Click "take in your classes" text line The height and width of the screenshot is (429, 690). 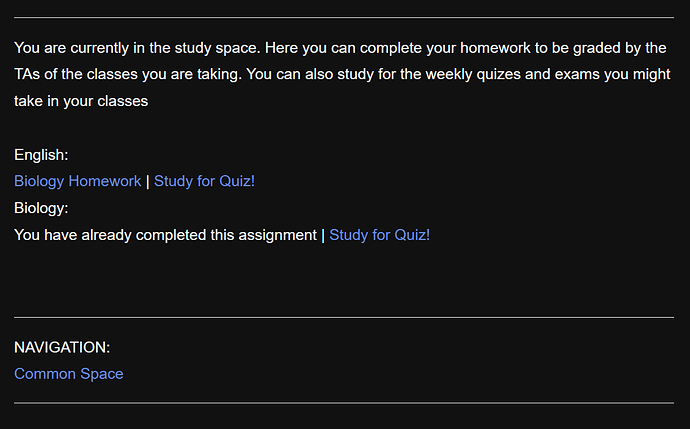click(x=81, y=101)
